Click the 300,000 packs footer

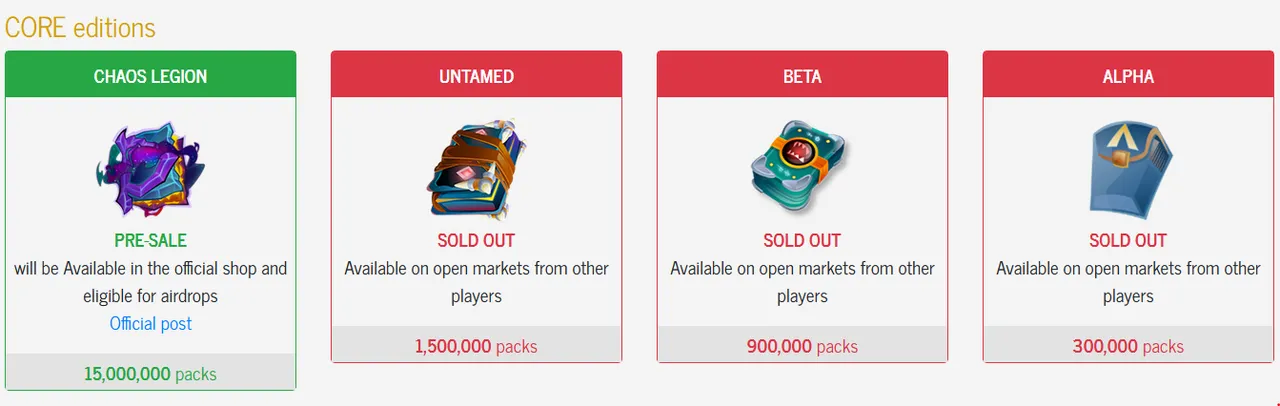click(1128, 346)
